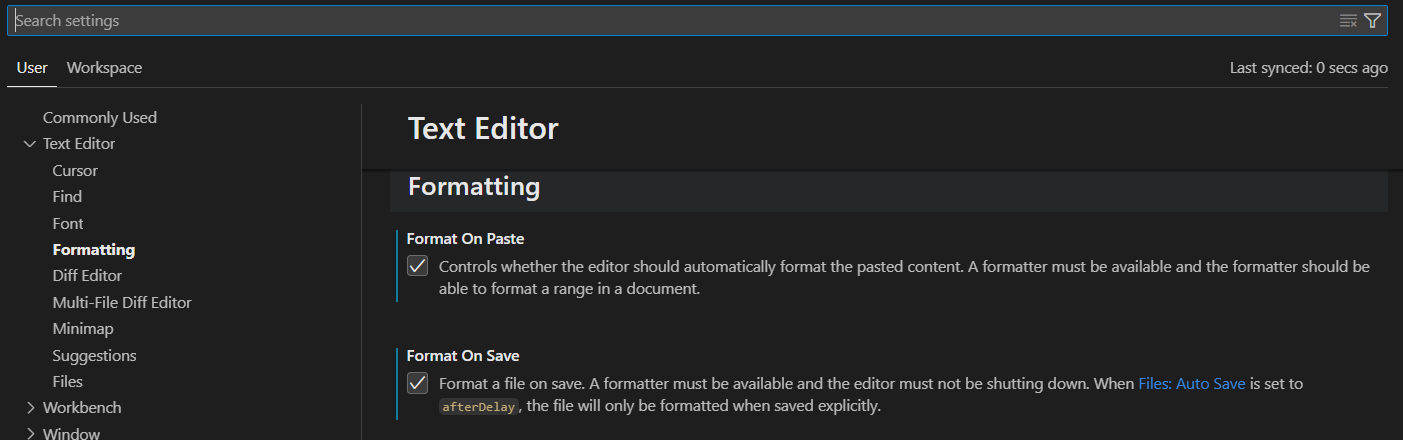
Task: Click the clear settings search input icon
Action: (x=1348, y=21)
